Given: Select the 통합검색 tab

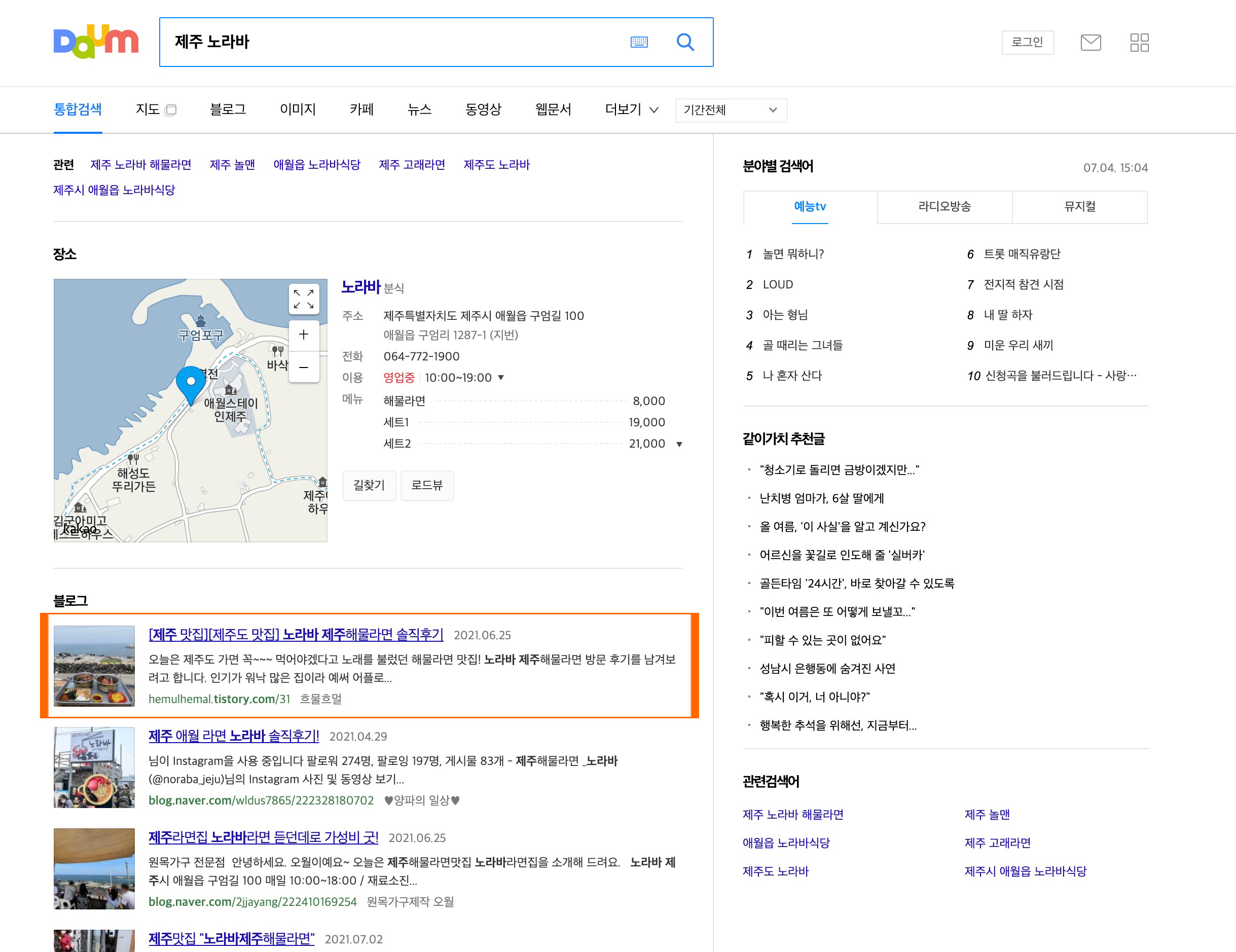Looking at the screenshot, I should 78,109.
